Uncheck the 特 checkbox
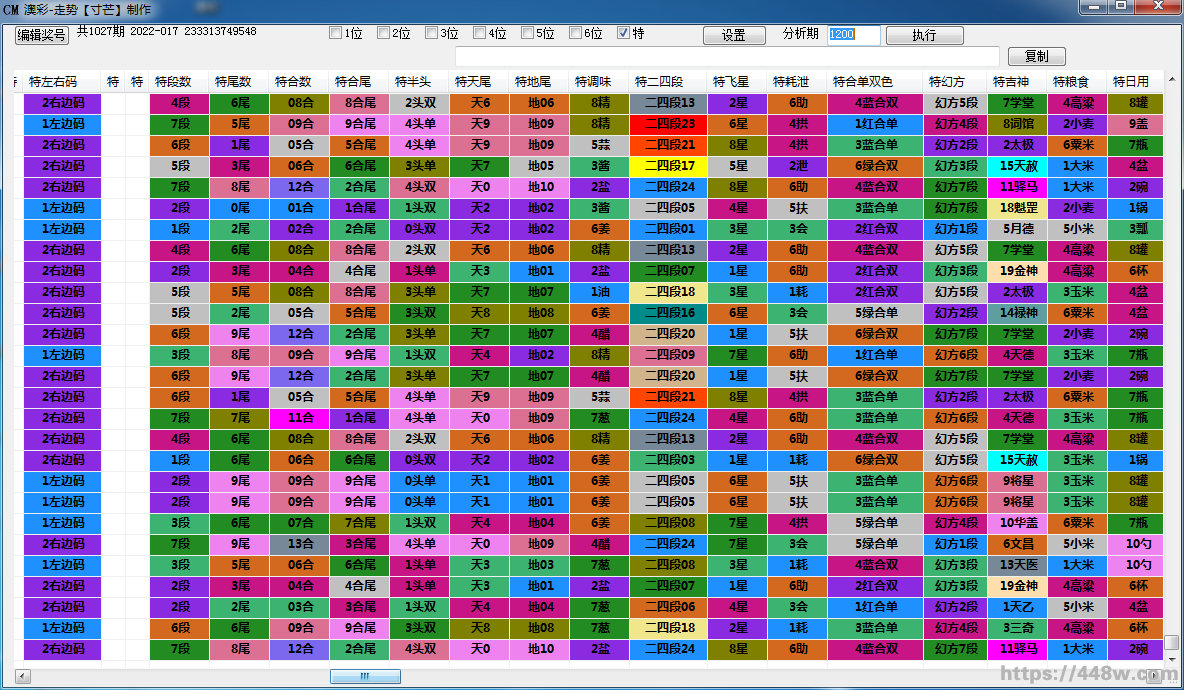Image resolution: width=1184 pixels, height=690 pixels. pyautogui.click(x=624, y=33)
